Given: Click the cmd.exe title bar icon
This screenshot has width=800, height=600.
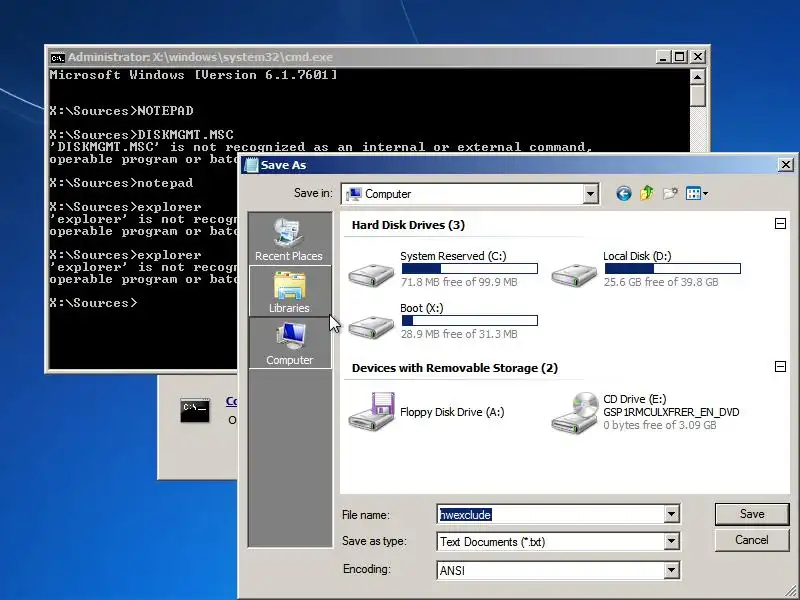Looking at the screenshot, I should pos(57,57).
